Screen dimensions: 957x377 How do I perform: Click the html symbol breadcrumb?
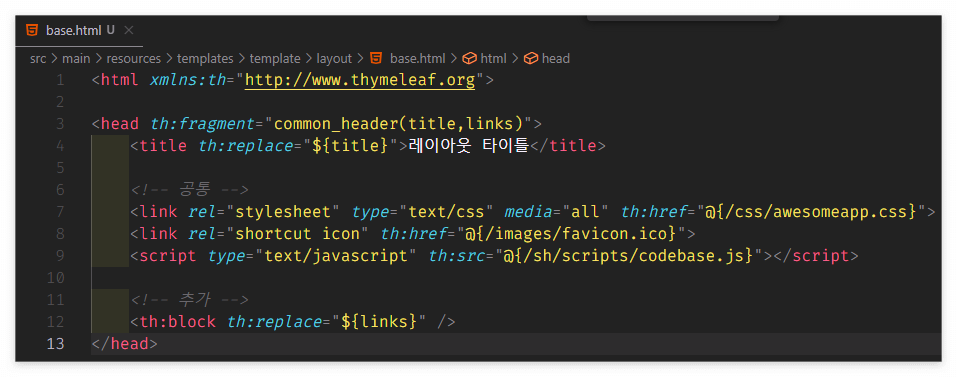click(x=493, y=59)
